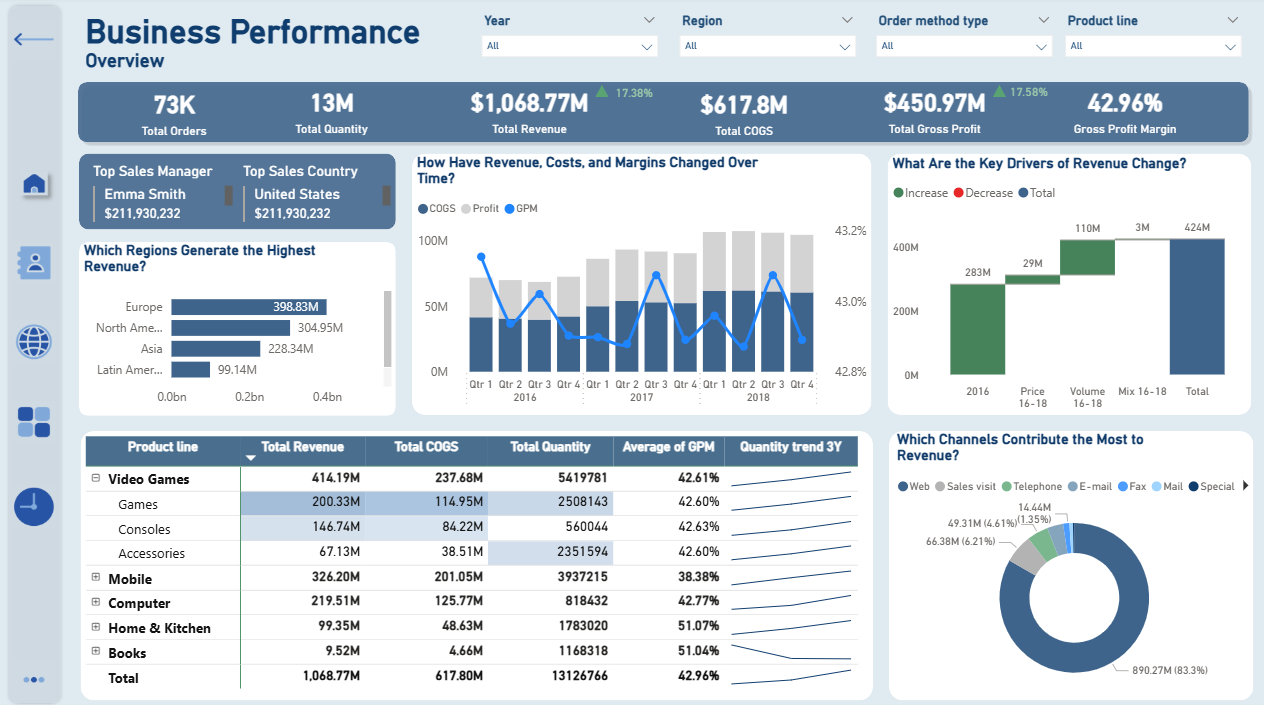This screenshot has width=1264, height=705.
Task: Open the globe page from the sidebar
Action: click(33, 342)
